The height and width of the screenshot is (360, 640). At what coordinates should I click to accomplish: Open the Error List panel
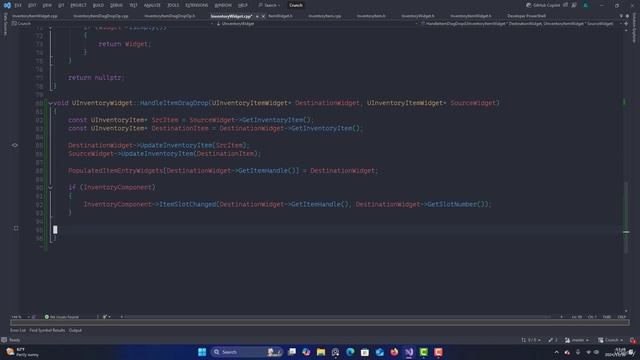[18, 330]
